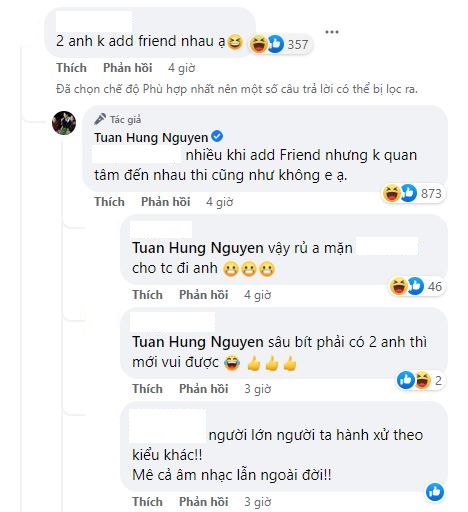Image resolution: width=468 pixels, height=512 pixels.
Task: Open the '4 giờ' timestamp on the top comment
Action: [x=181, y=68]
